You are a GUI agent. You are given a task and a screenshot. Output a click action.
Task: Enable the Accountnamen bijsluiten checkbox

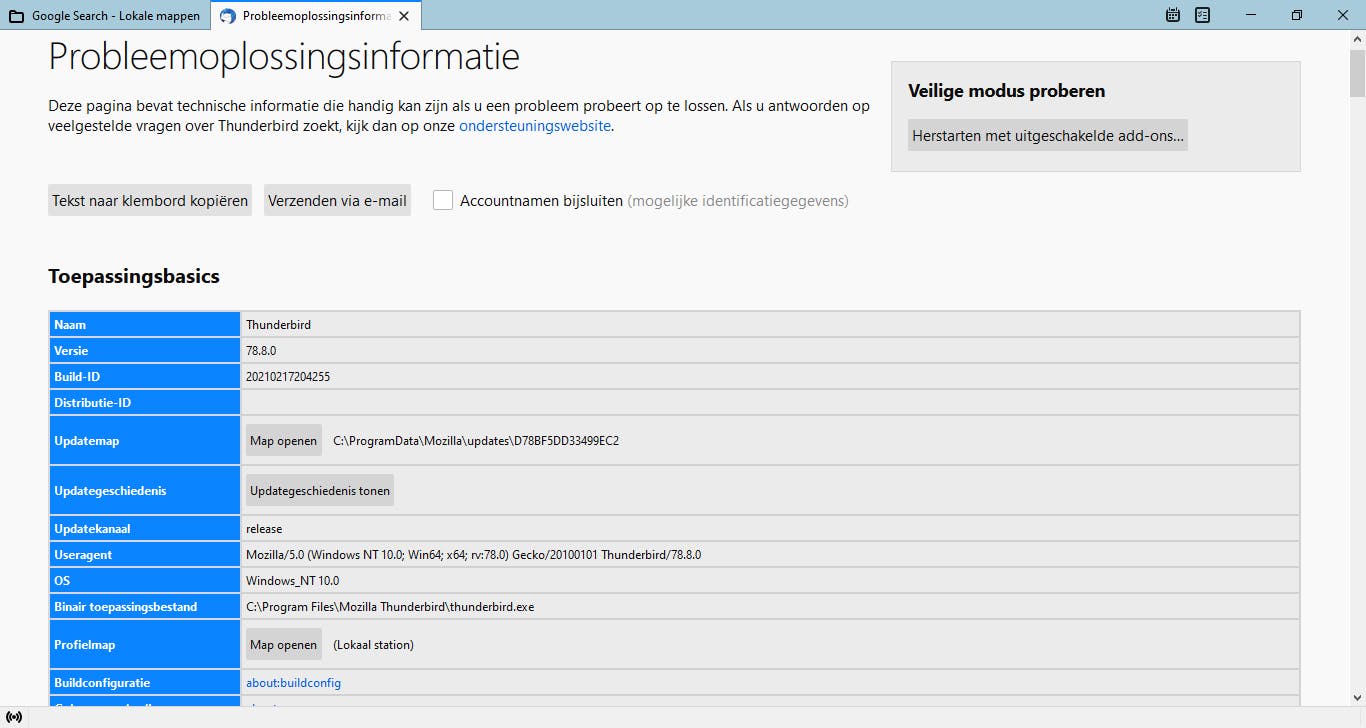pos(443,200)
